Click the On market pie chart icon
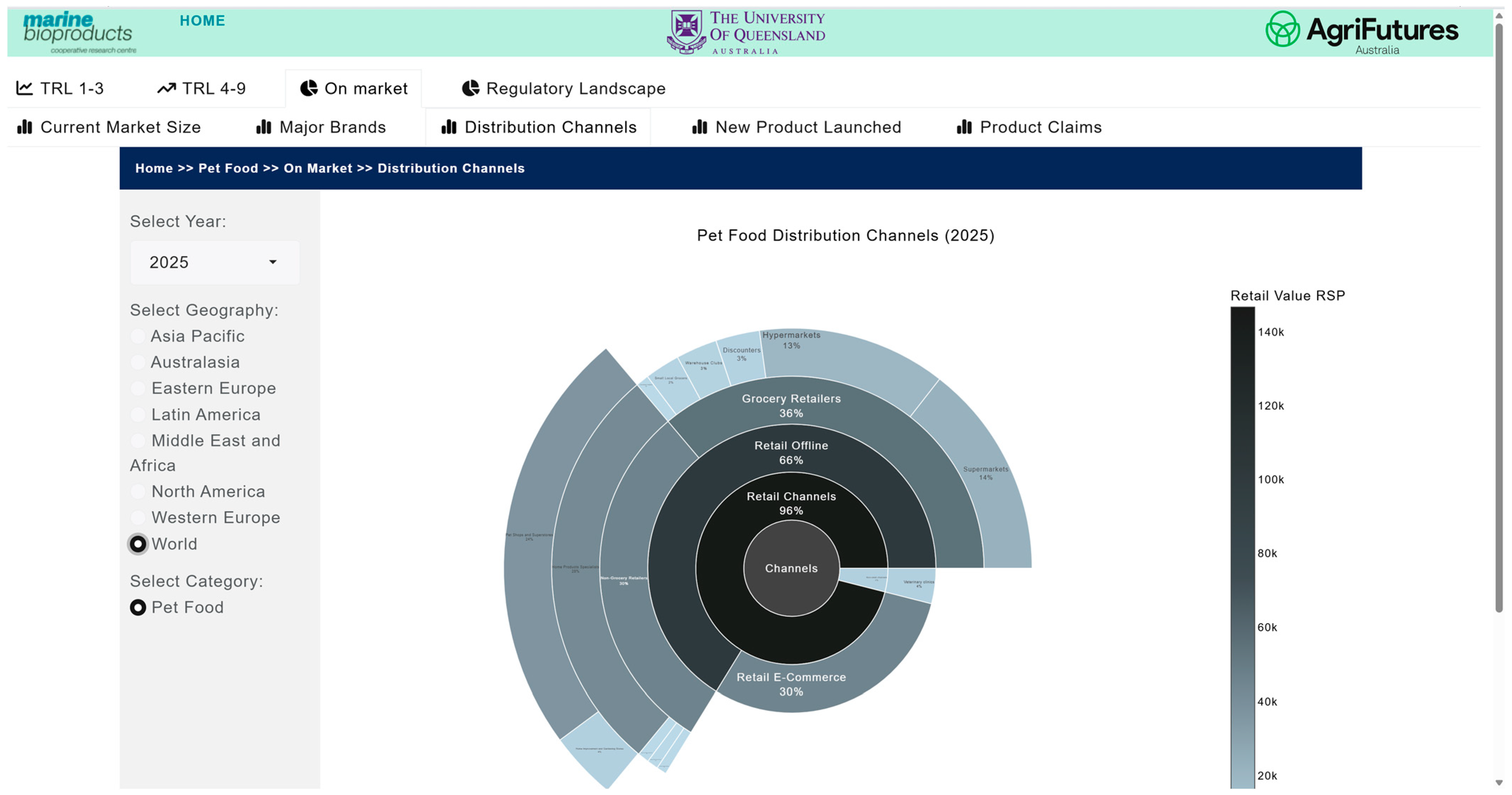 click(x=309, y=88)
